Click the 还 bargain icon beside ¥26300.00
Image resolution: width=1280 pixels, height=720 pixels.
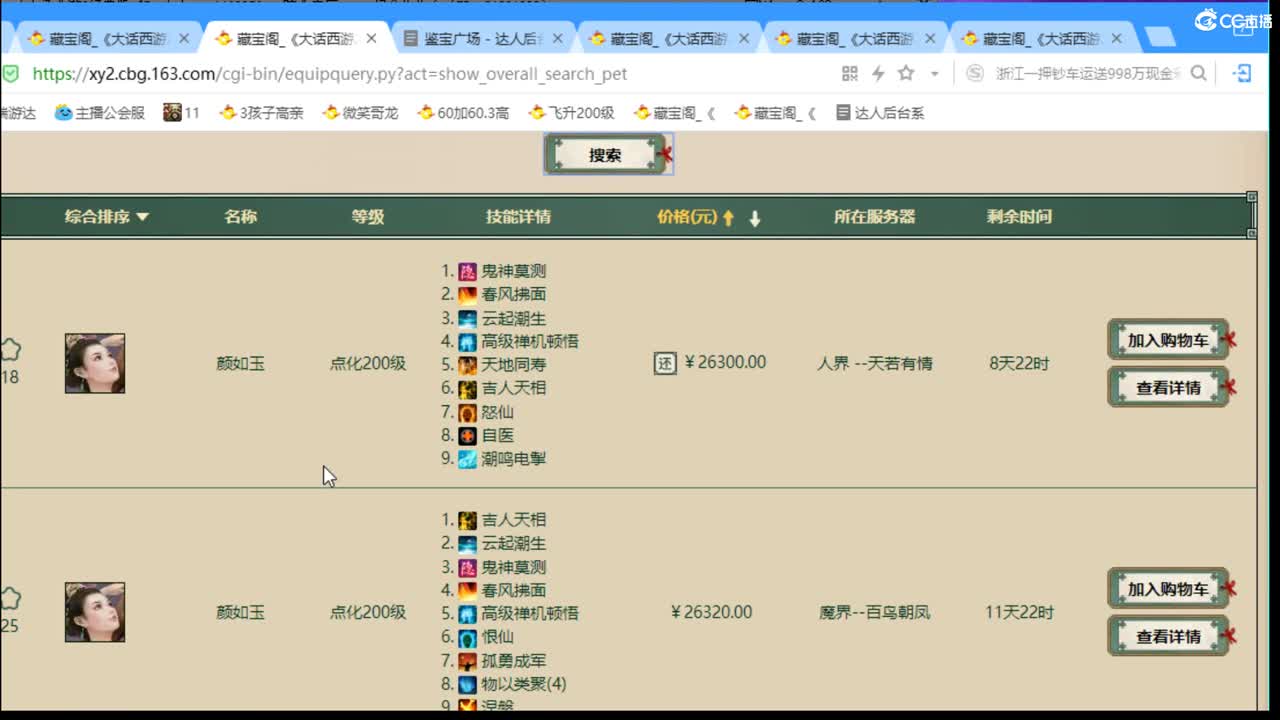665,363
